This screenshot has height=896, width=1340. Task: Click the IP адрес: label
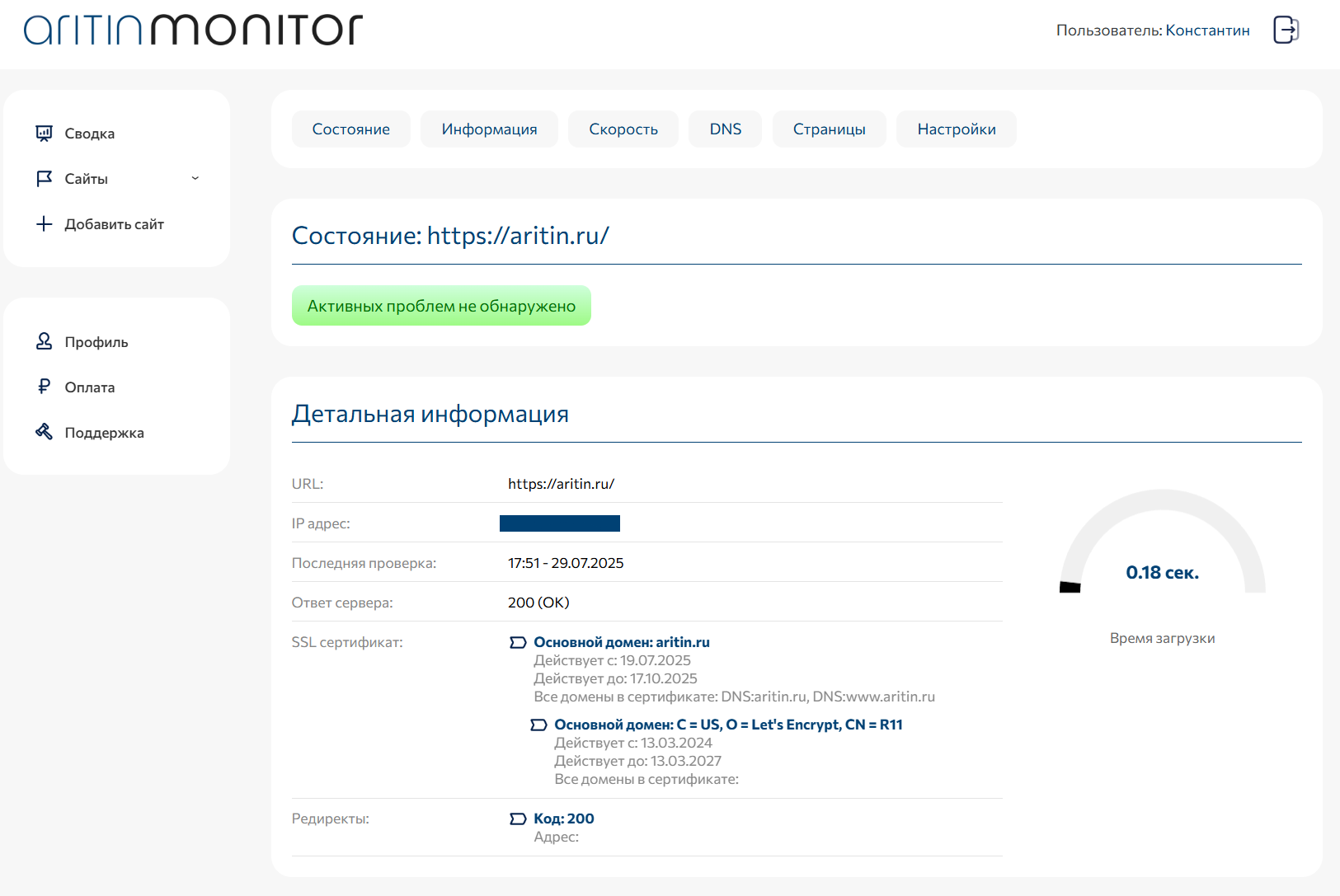point(321,523)
